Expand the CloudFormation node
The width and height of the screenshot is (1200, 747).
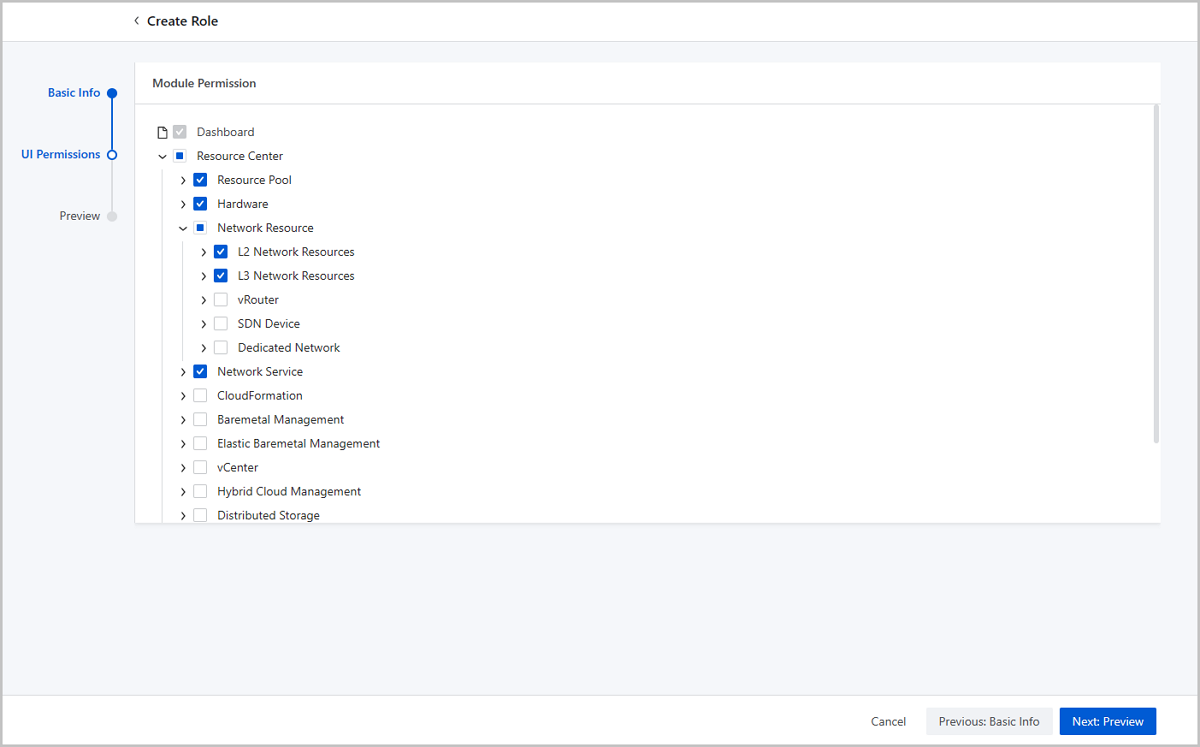coord(183,396)
